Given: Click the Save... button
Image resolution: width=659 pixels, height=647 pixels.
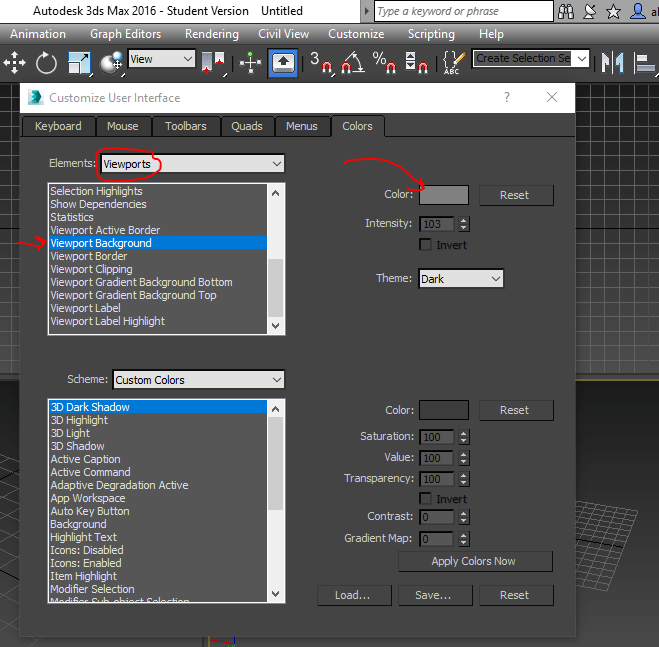Looking at the screenshot, I should (x=435, y=595).
